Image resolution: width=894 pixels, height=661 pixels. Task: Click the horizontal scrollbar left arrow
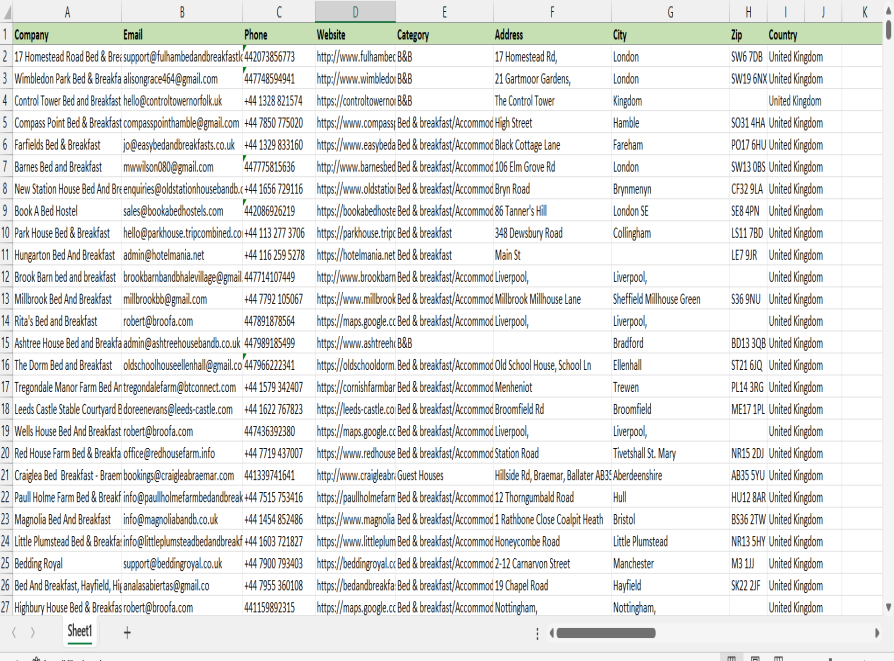pyautogui.click(x=549, y=633)
